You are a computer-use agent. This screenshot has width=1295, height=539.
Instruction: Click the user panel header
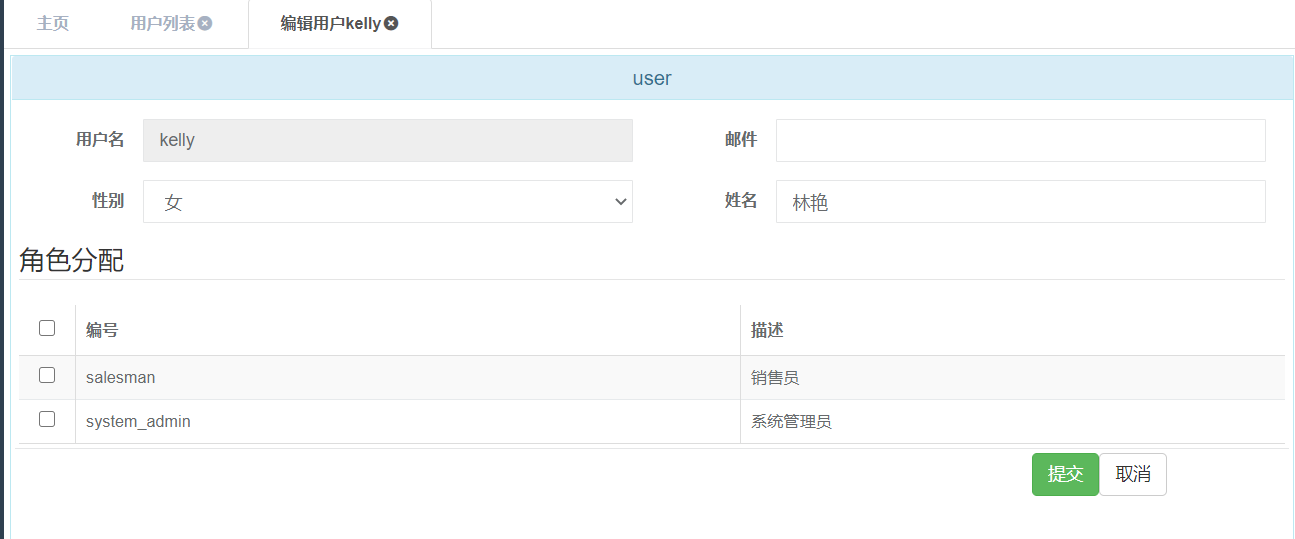click(x=652, y=78)
